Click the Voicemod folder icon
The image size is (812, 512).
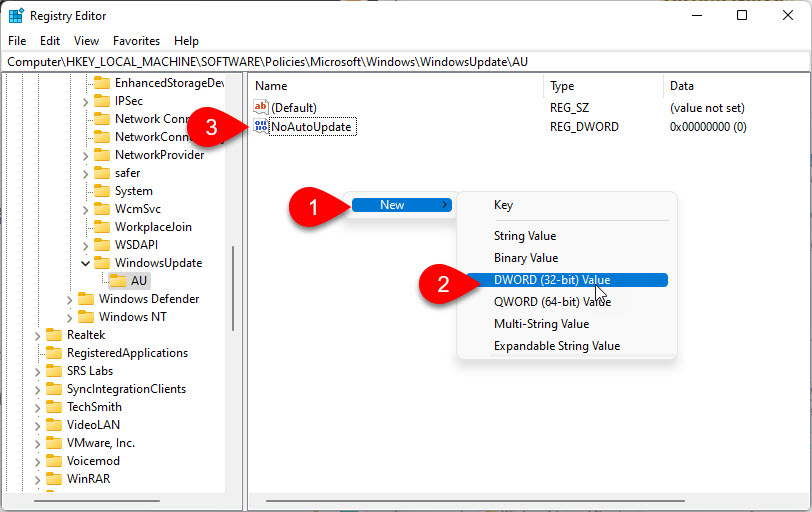54,461
